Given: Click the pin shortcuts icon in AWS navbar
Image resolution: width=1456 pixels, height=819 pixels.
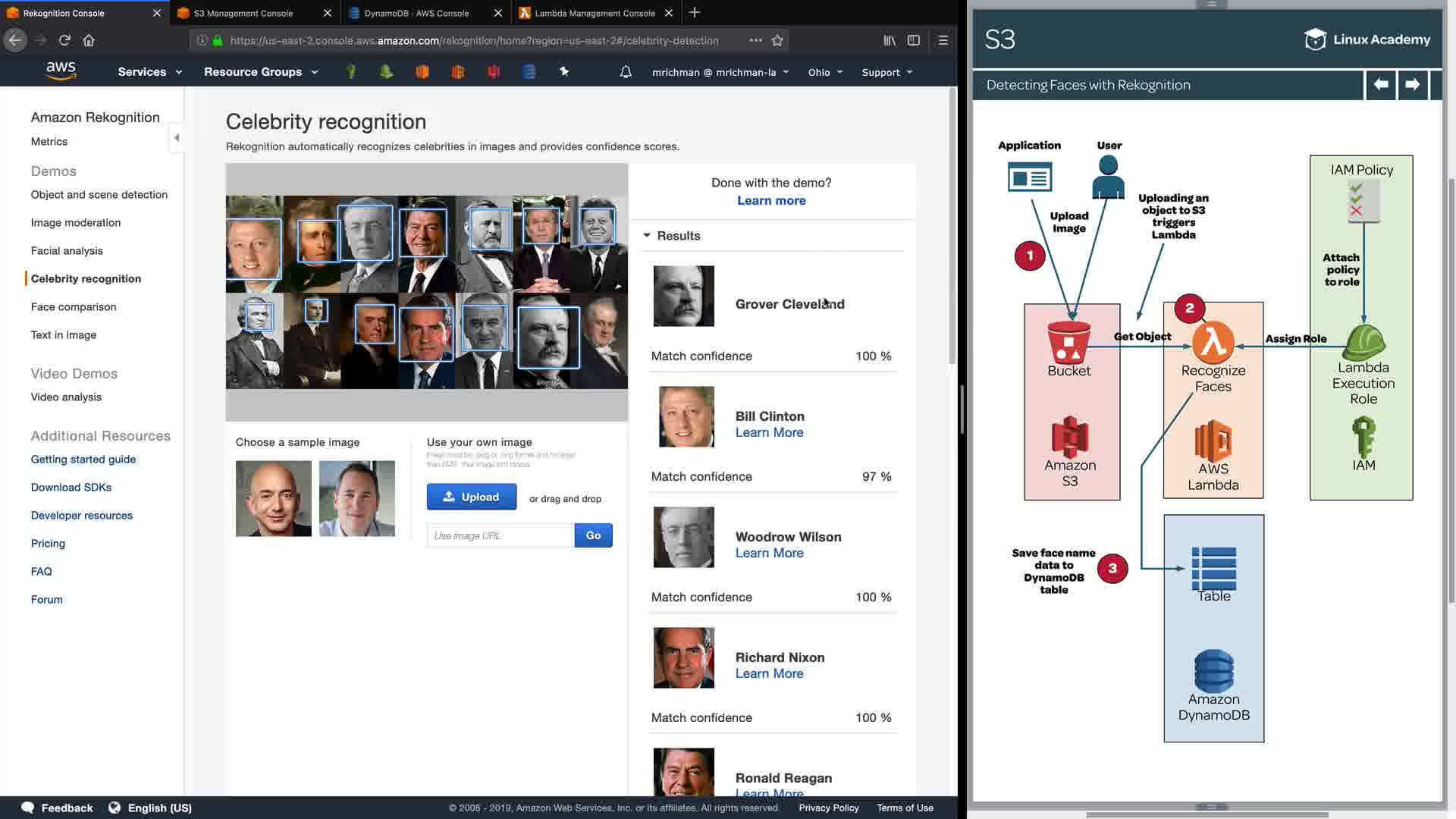Looking at the screenshot, I should point(564,71).
